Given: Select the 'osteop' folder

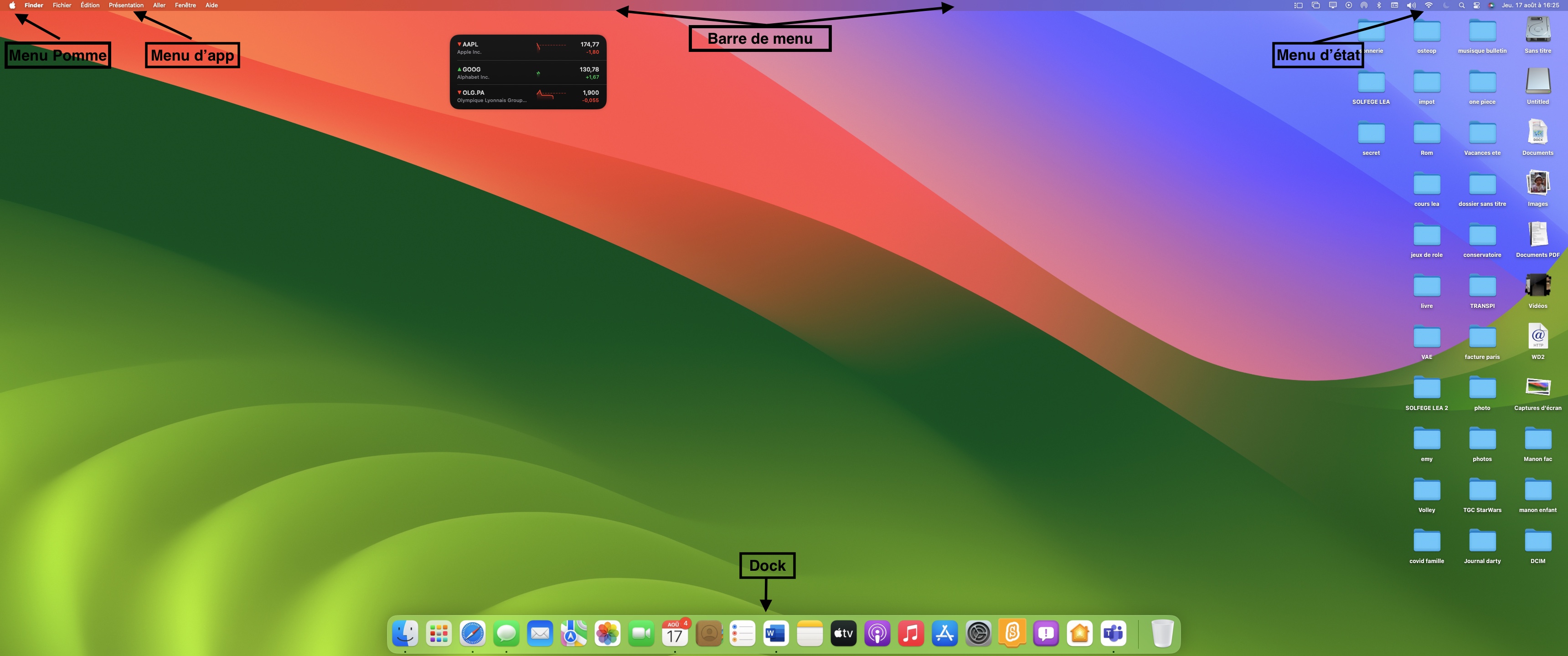Looking at the screenshot, I should pyautogui.click(x=1427, y=35).
